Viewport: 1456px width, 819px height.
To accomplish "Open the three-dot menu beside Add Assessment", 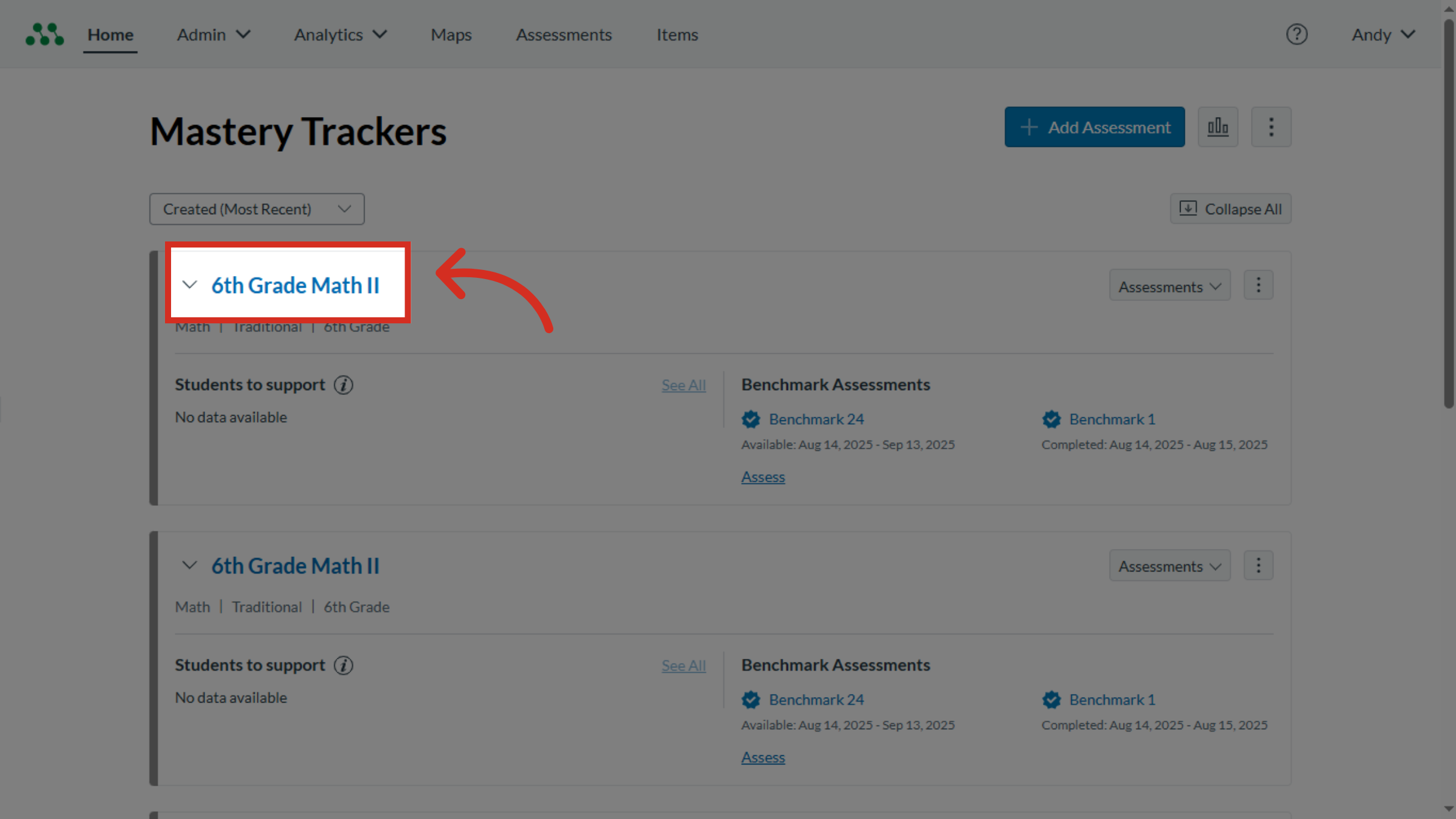I will (x=1271, y=127).
